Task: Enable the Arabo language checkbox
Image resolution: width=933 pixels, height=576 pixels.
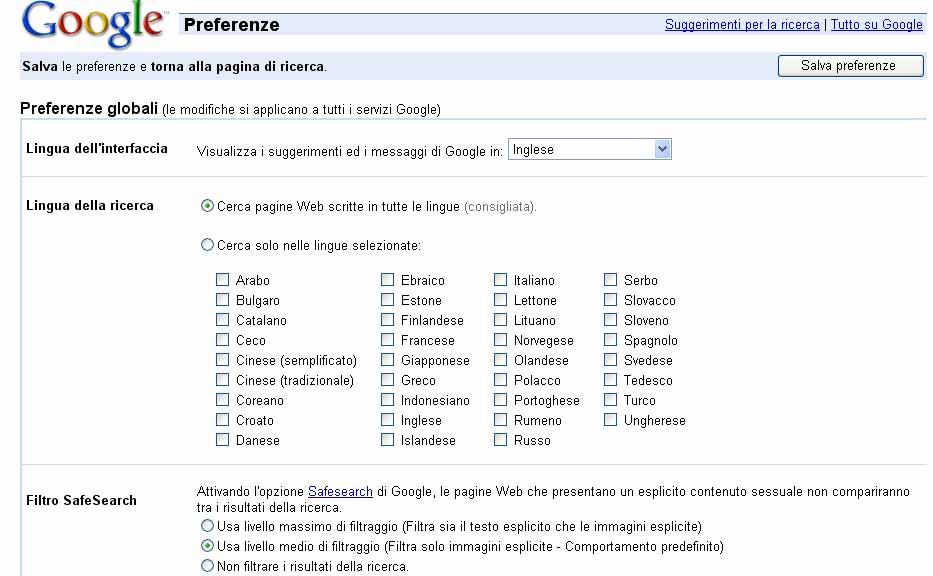Action: click(223, 280)
